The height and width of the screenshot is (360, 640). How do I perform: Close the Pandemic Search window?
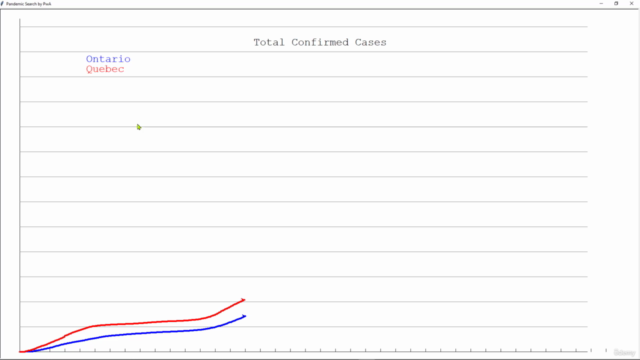click(x=631, y=3)
